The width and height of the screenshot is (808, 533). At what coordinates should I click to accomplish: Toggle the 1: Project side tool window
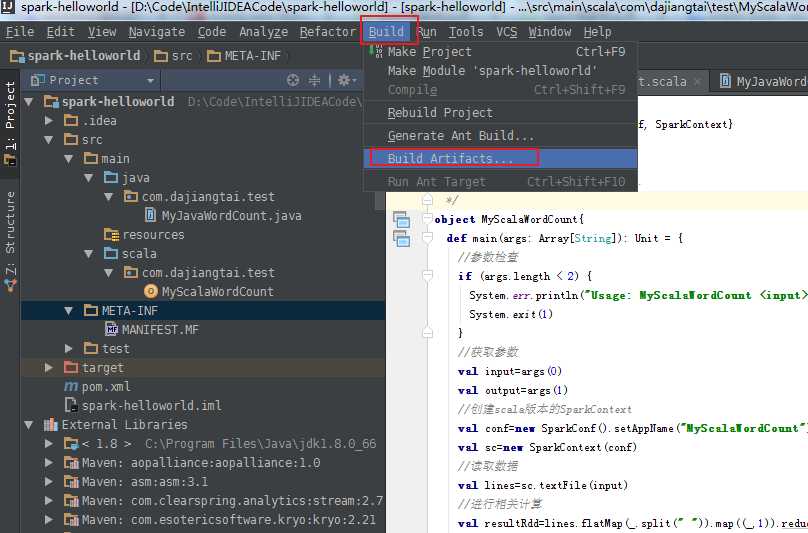tap(10, 124)
